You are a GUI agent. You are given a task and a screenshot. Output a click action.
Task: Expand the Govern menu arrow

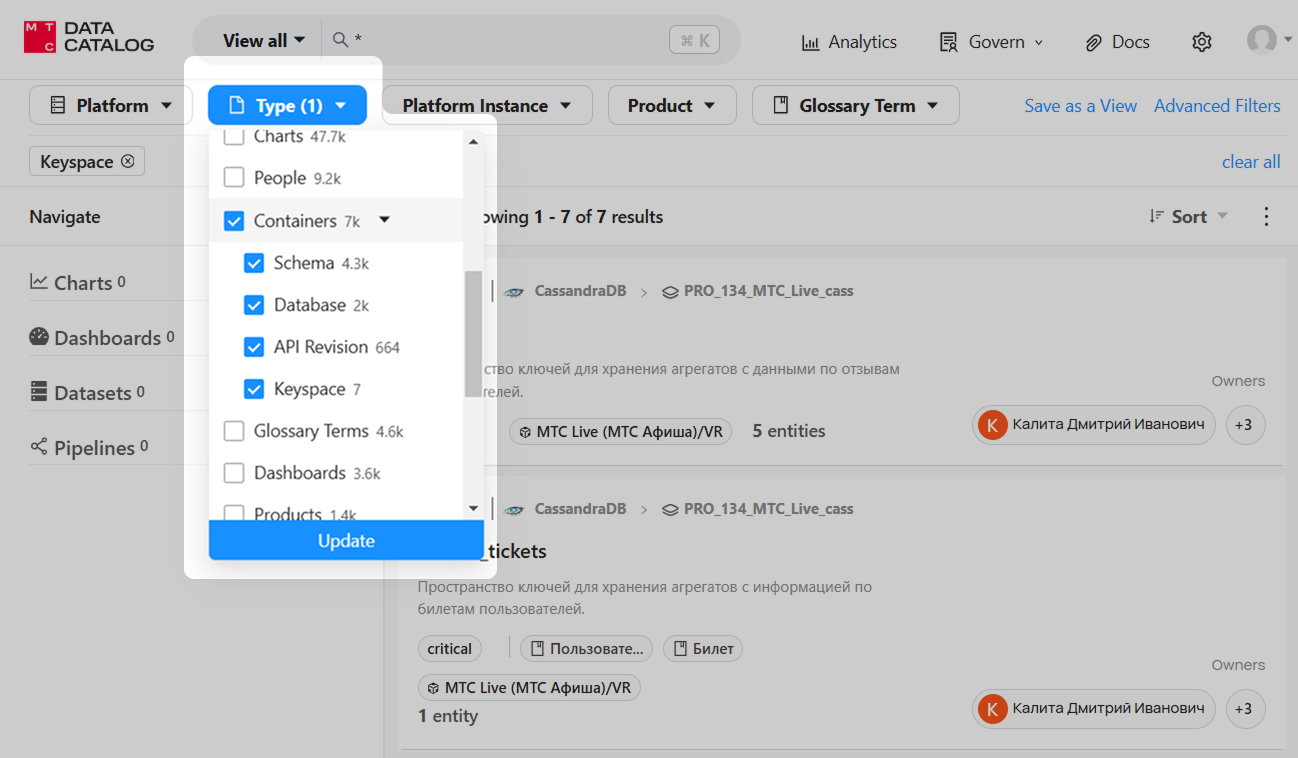tap(1038, 42)
